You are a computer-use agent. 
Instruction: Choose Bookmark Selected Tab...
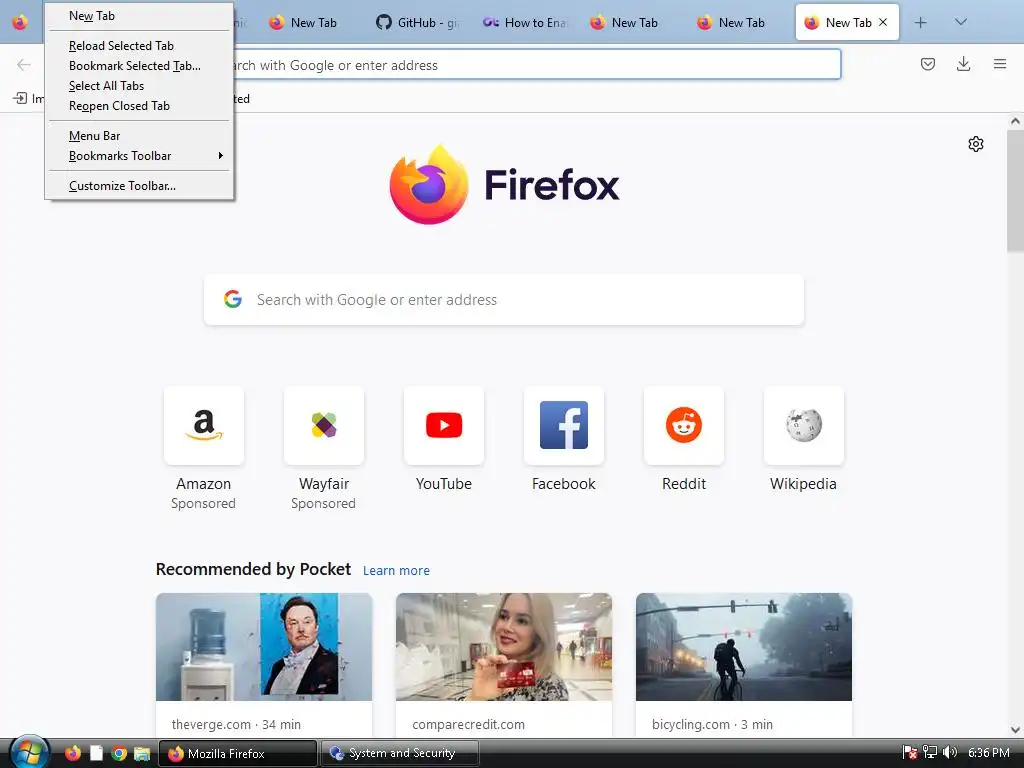click(139, 66)
